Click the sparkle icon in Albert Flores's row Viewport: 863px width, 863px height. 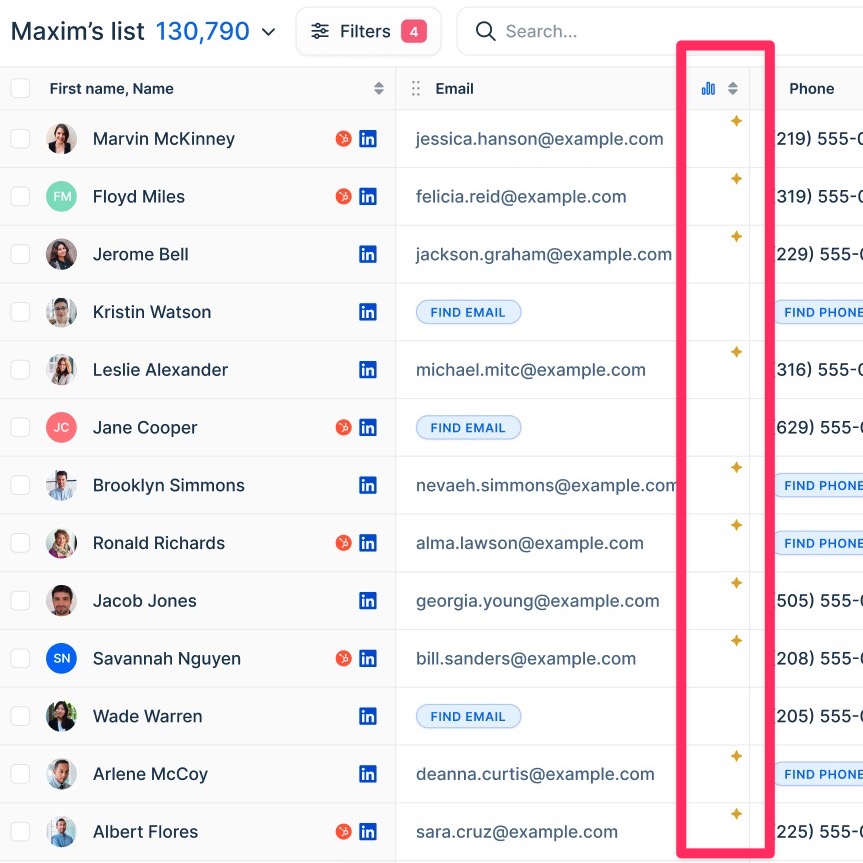[736, 814]
